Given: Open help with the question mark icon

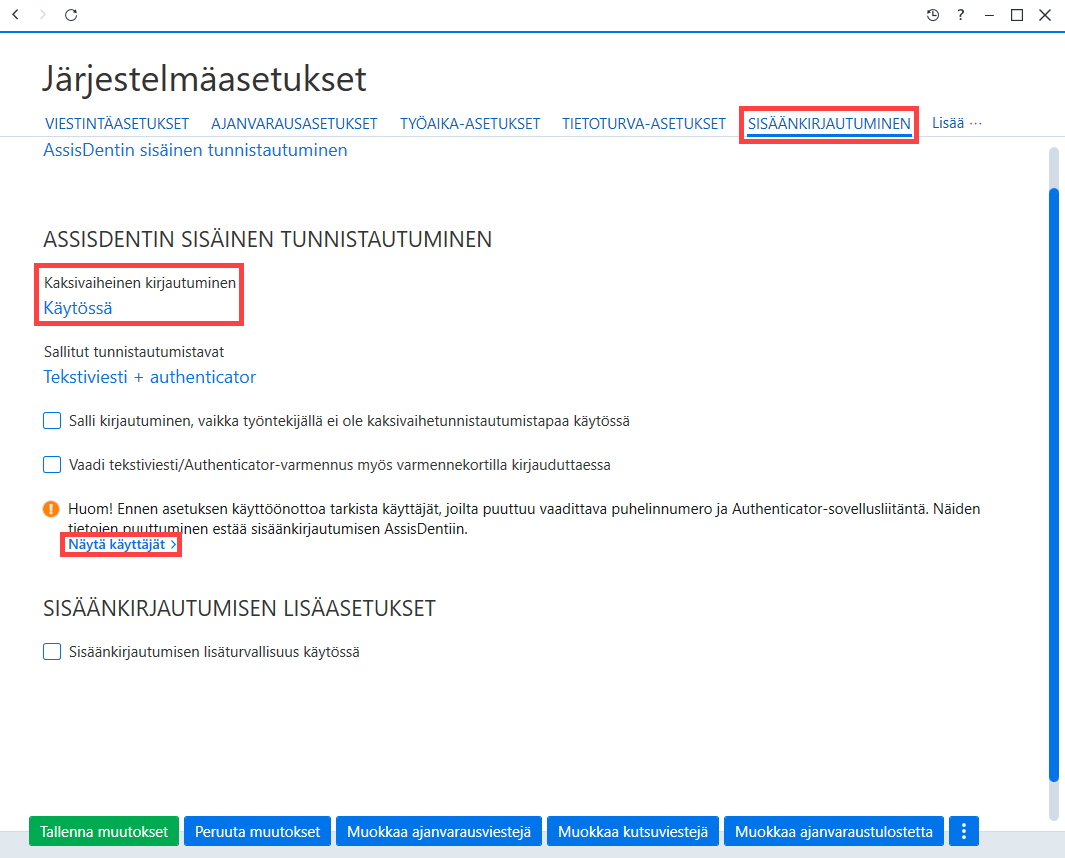Looking at the screenshot, I should pos(960,15).
